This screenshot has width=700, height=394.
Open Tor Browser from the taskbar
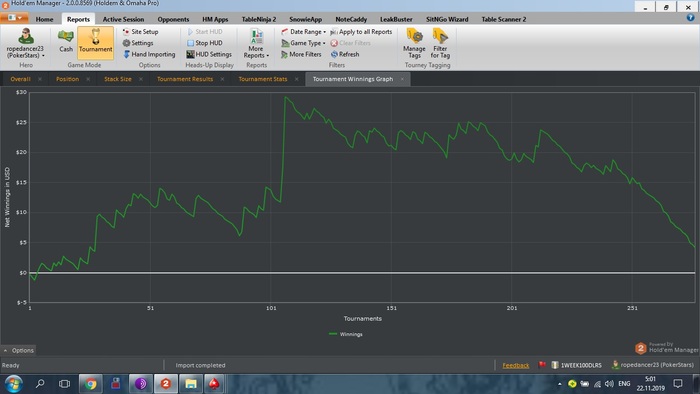141,384
